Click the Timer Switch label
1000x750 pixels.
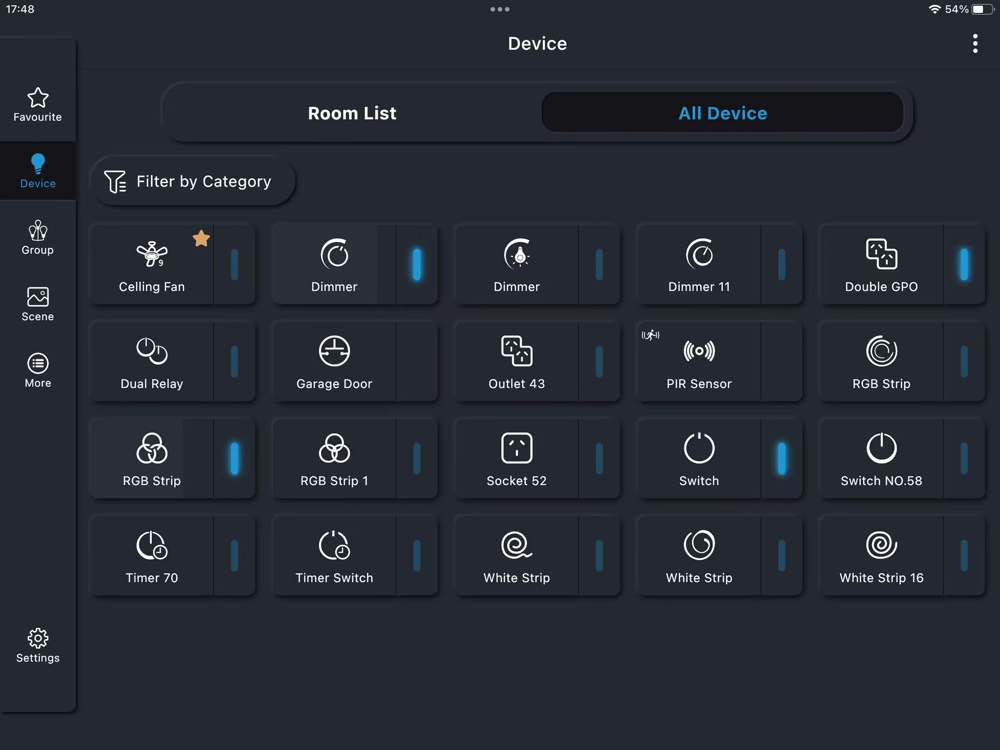click(x=334, y=578)
